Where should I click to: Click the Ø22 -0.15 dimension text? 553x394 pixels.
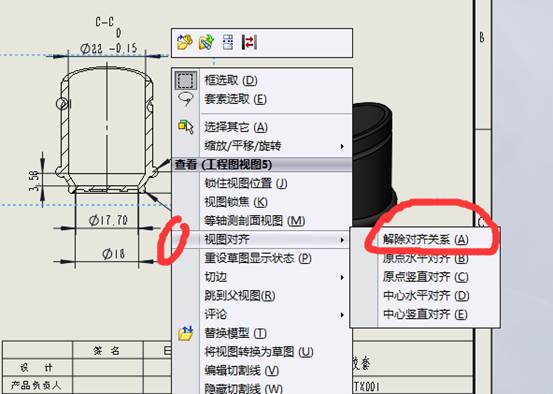coord(108,48)
